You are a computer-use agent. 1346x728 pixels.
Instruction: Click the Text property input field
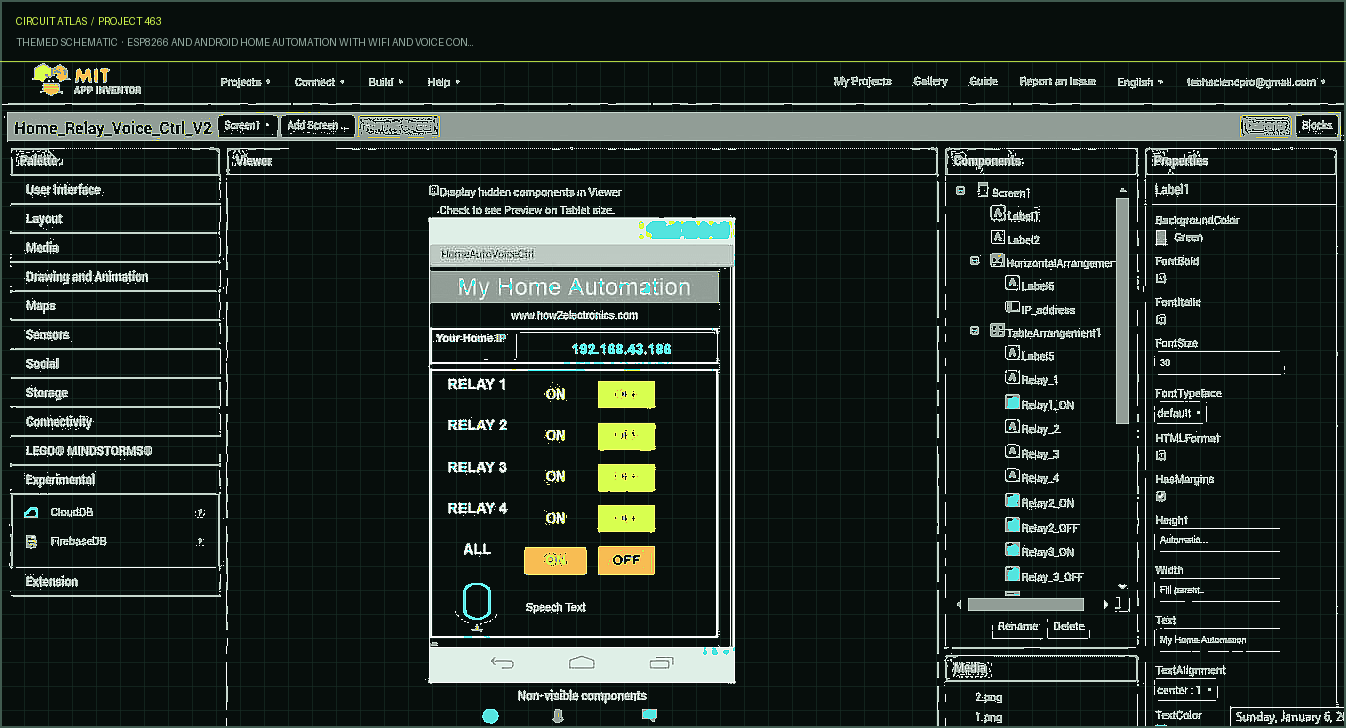pos(1218,640)
